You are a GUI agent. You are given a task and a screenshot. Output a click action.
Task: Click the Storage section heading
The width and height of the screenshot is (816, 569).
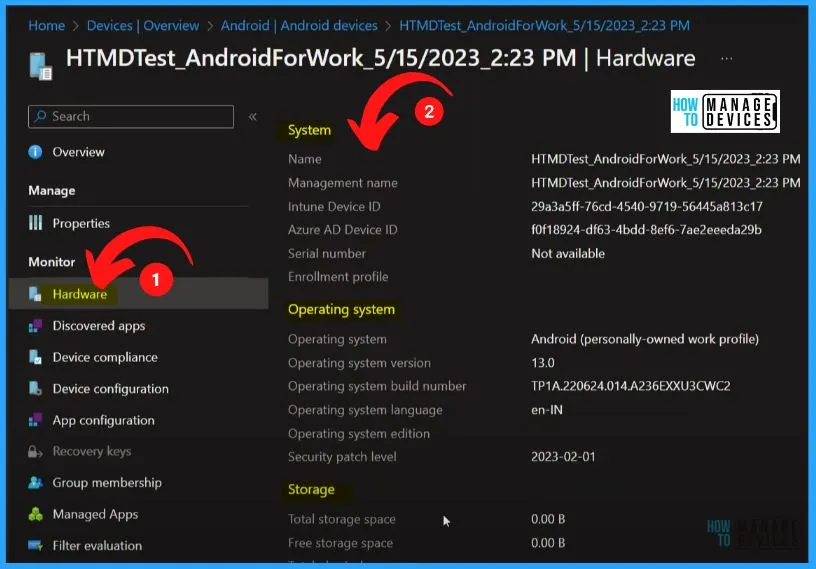311,489
